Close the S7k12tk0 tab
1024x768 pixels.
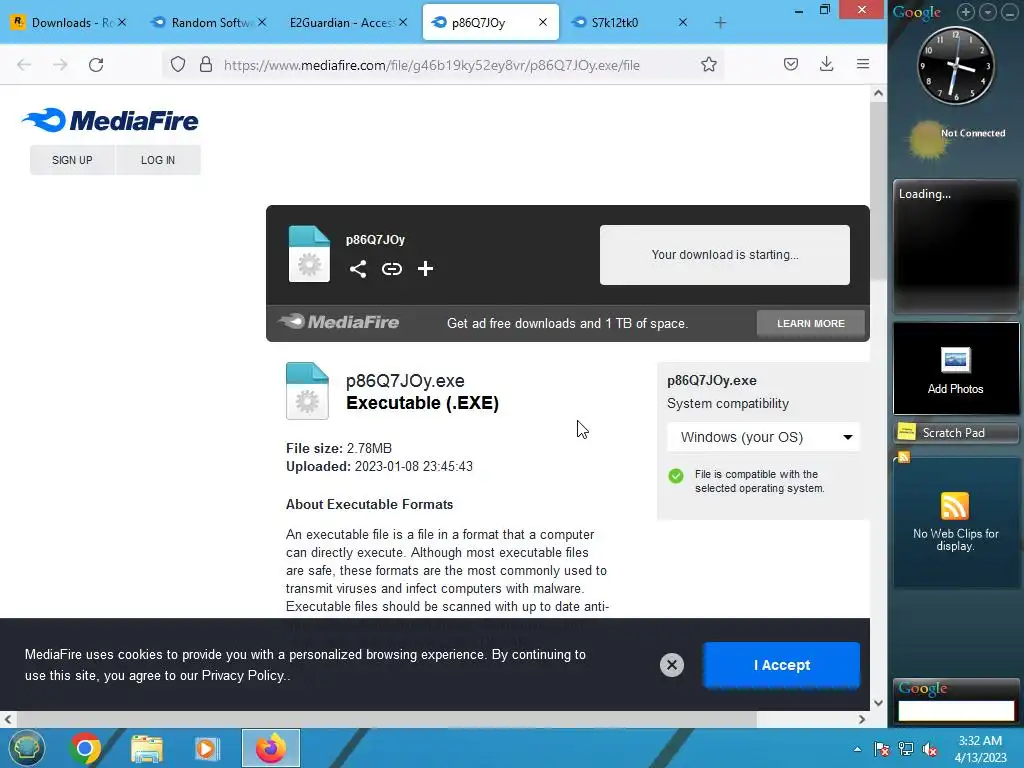[x=682, y=22]
